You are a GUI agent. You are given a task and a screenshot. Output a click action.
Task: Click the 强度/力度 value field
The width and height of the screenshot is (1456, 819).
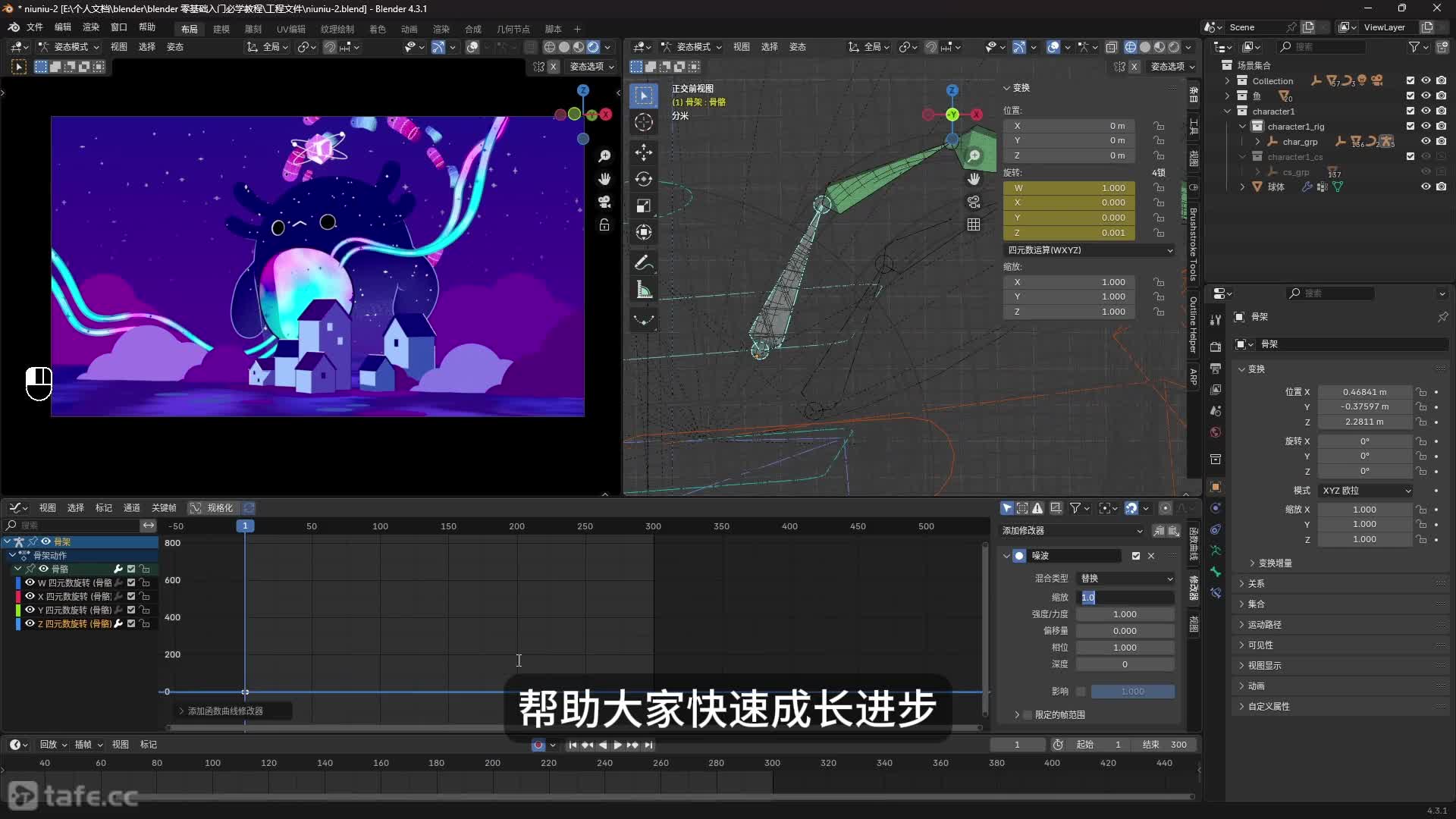point(1125,614)
